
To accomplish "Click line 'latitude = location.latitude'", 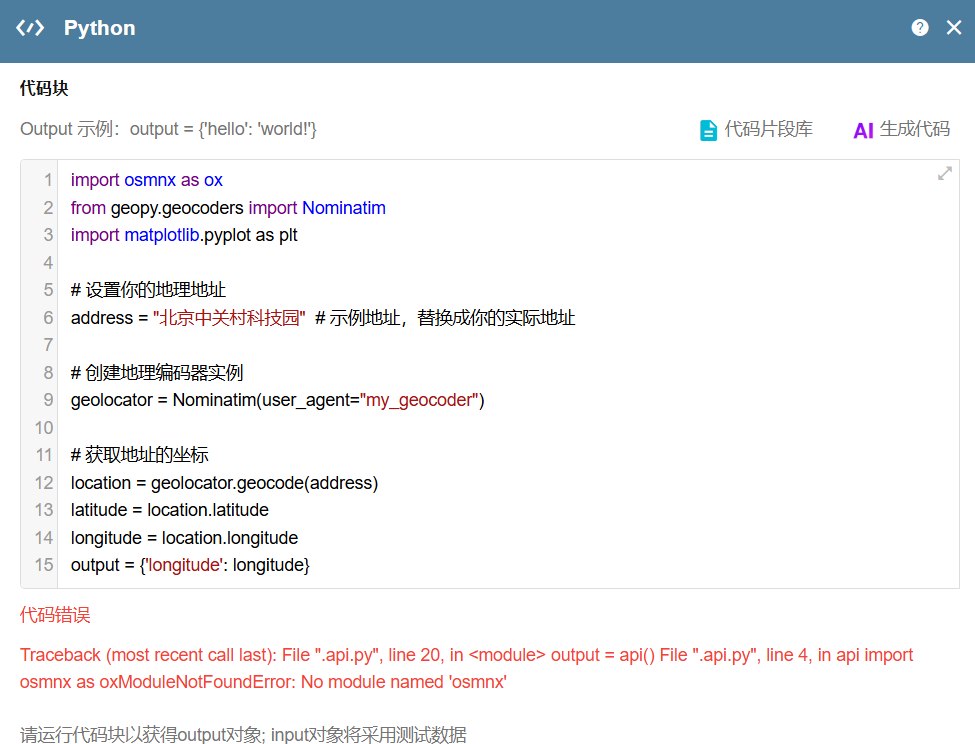I will tap(170, 510).
